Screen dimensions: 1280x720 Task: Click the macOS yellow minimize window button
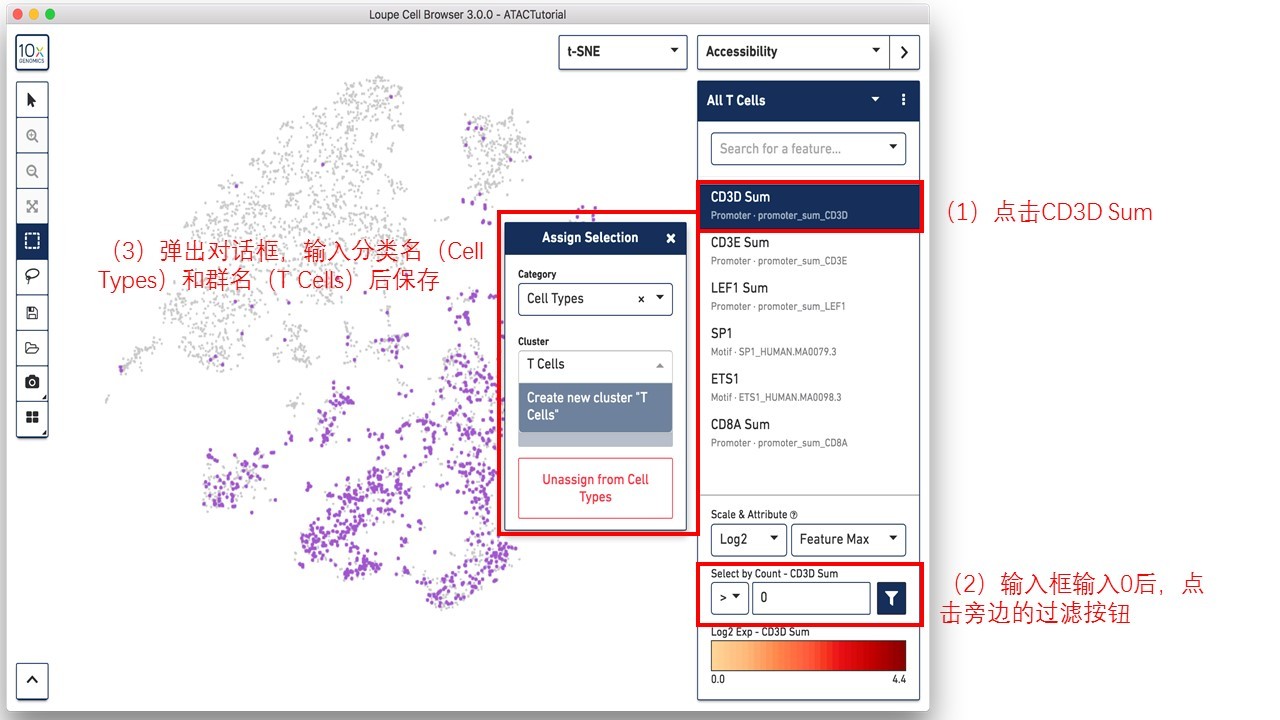coord(34,15)
